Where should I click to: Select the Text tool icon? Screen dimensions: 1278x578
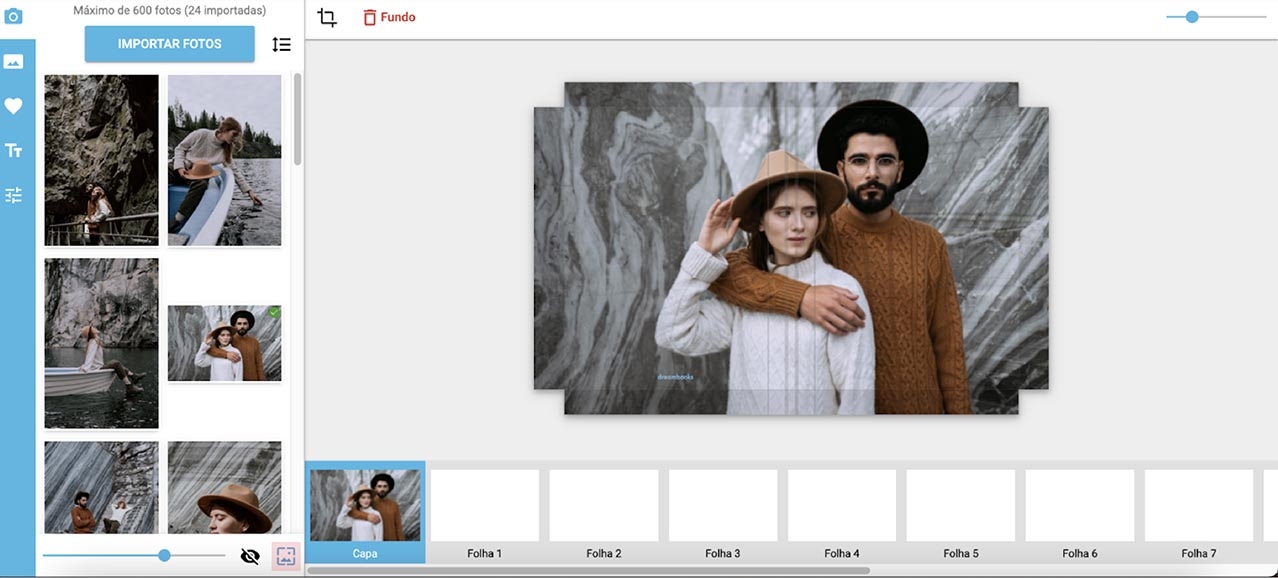(x=14, y=151)
